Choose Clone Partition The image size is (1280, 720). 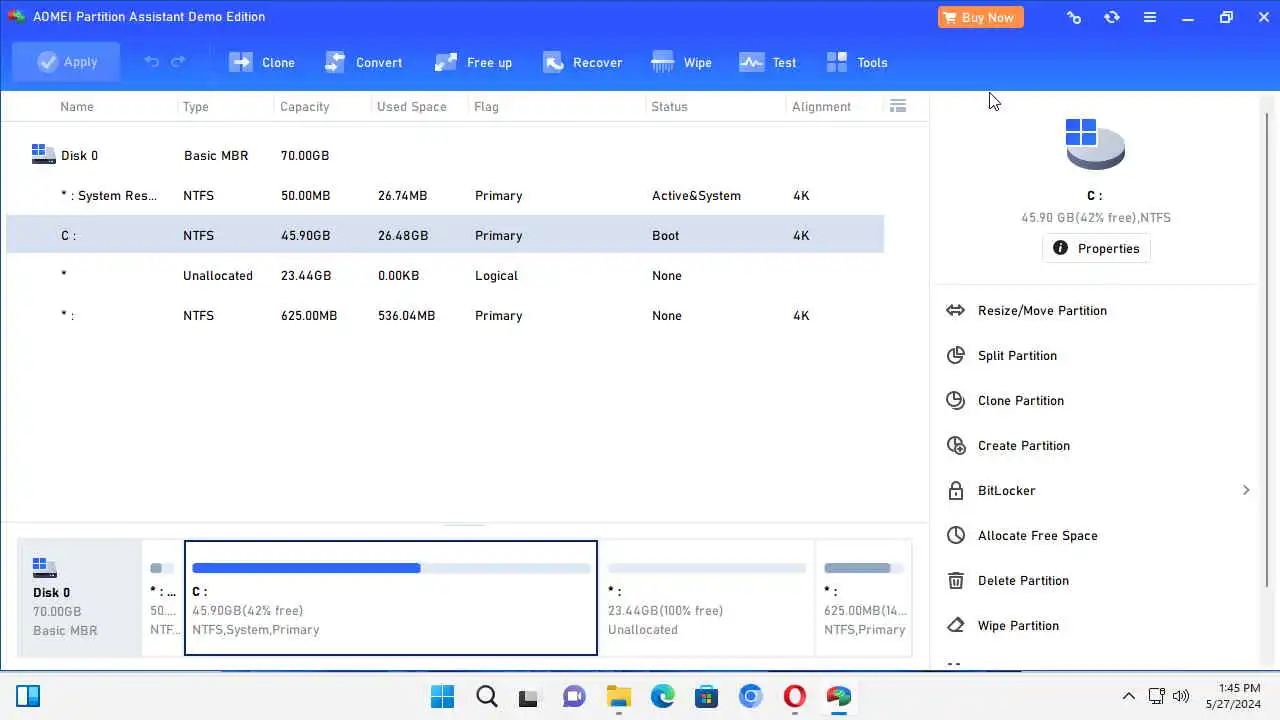[1020, 400]
